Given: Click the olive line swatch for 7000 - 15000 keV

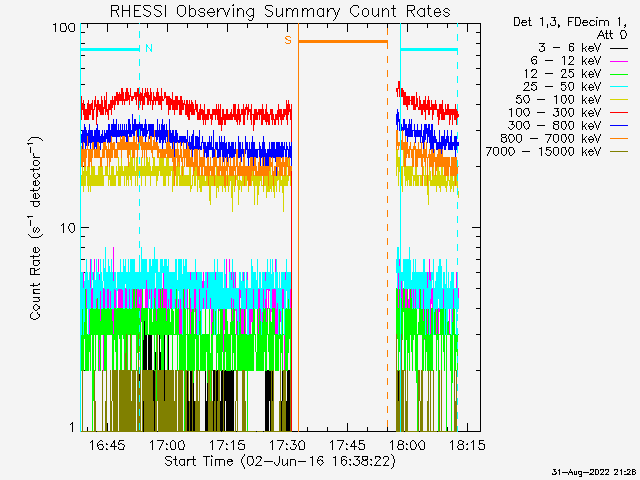Looking at the screenshot, I should (x=619, y=152).
